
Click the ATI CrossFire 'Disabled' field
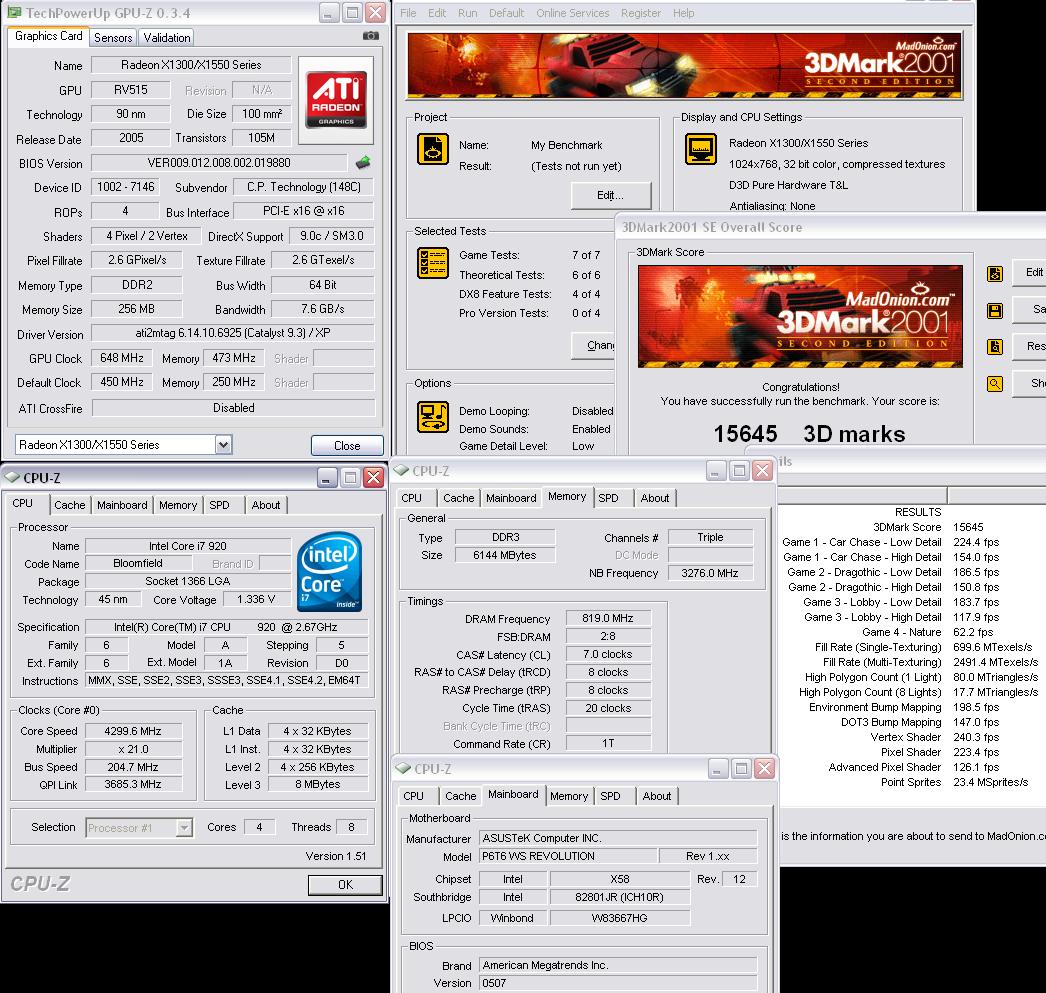(x=233, y=407)
